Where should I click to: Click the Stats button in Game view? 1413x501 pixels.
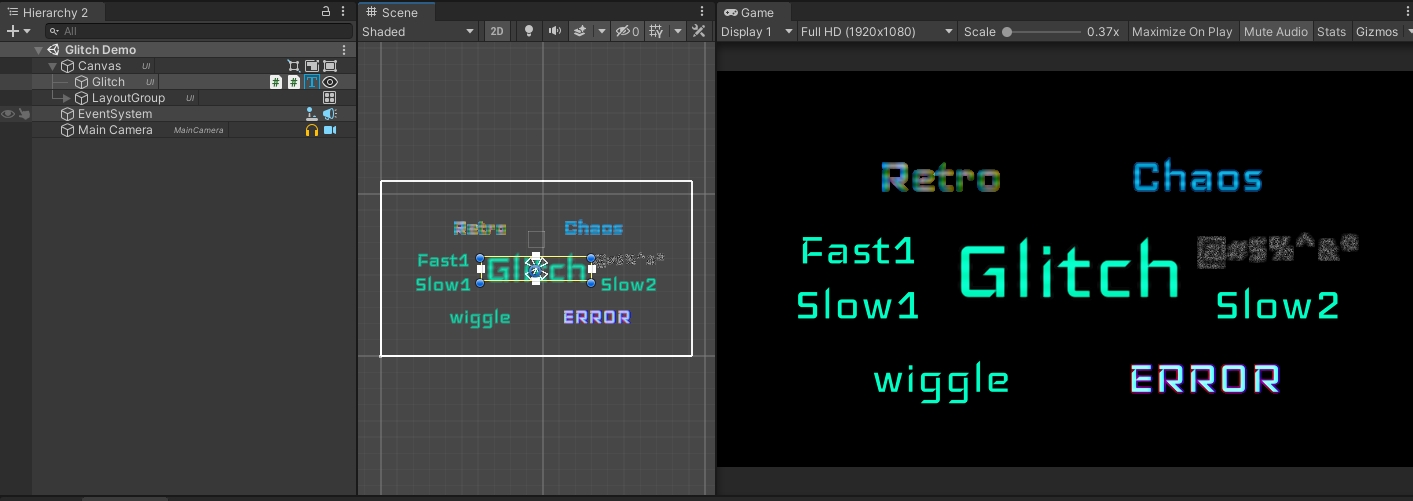pos(1331,31)
